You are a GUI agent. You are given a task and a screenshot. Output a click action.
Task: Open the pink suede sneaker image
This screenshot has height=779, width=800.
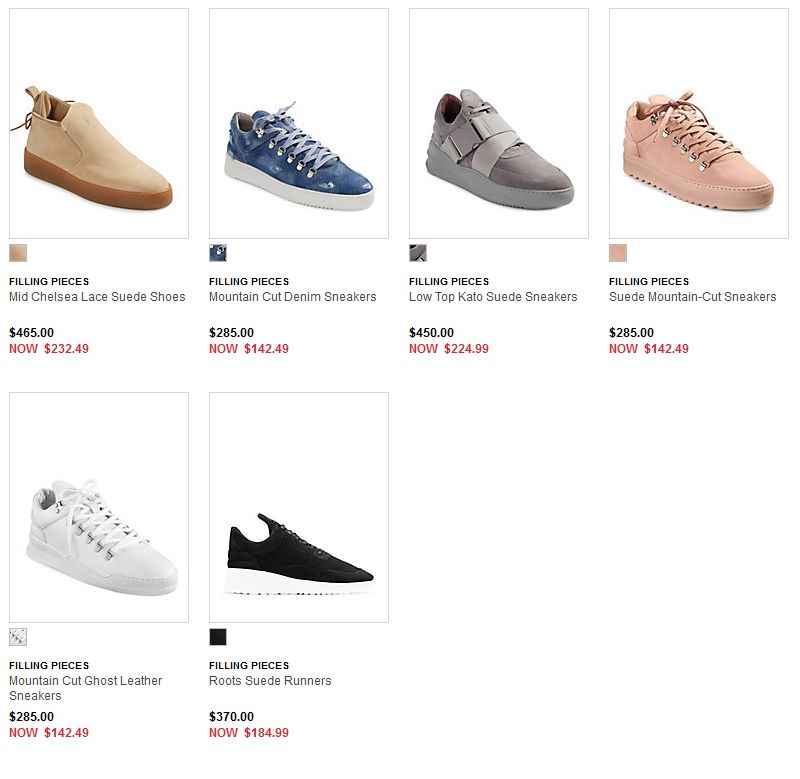[699, 123]
